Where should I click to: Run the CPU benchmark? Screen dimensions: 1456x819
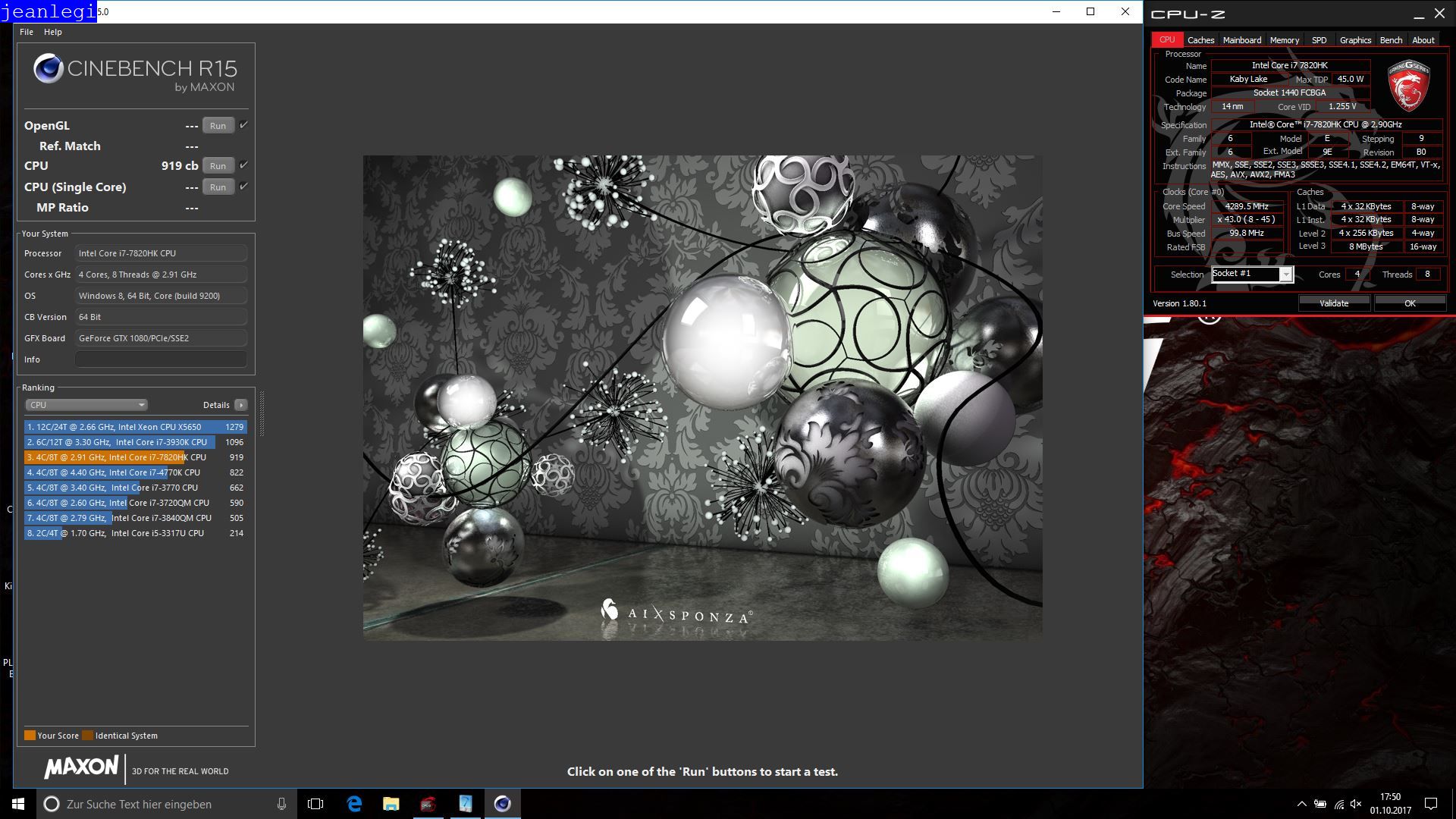218,166
